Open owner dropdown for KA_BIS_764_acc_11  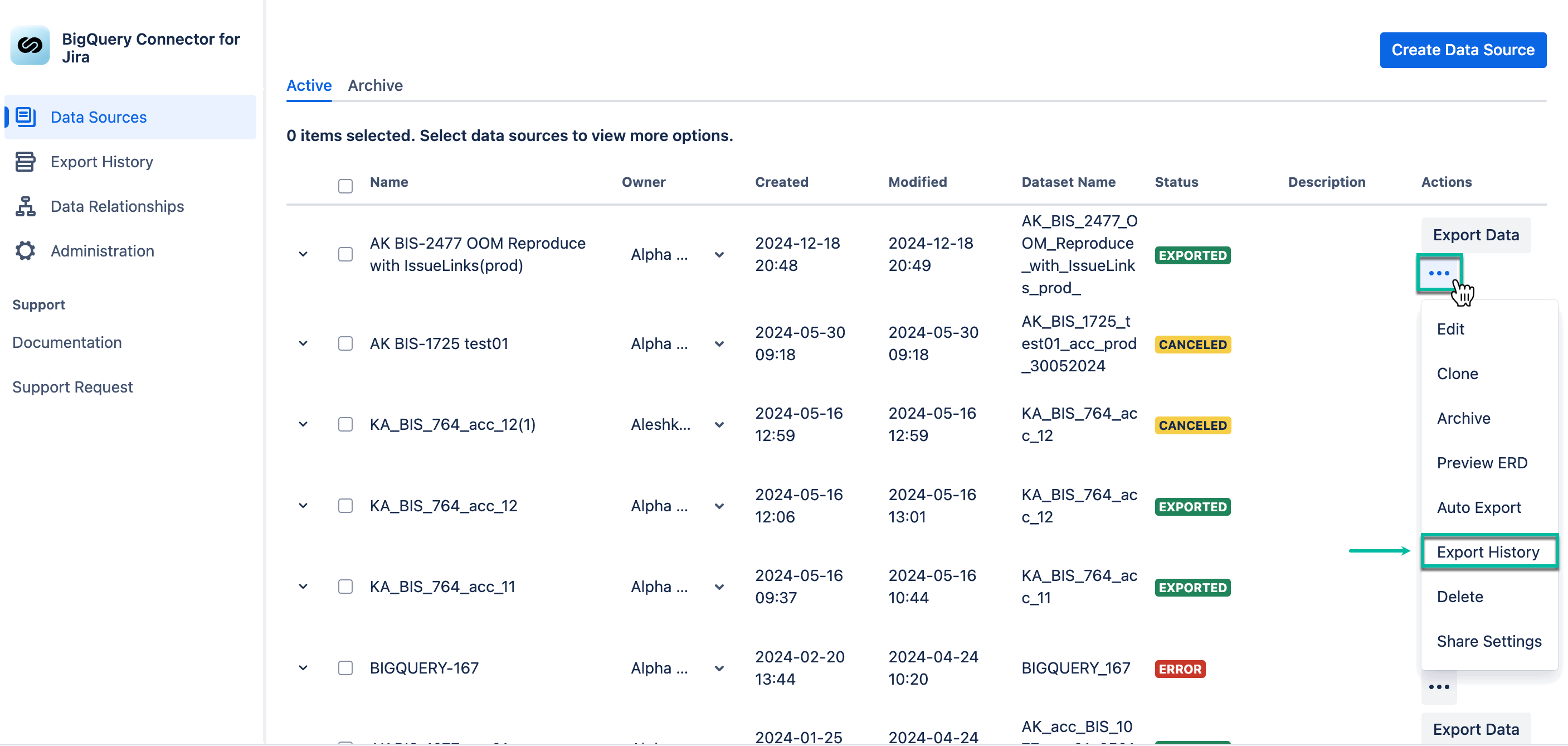719,587
